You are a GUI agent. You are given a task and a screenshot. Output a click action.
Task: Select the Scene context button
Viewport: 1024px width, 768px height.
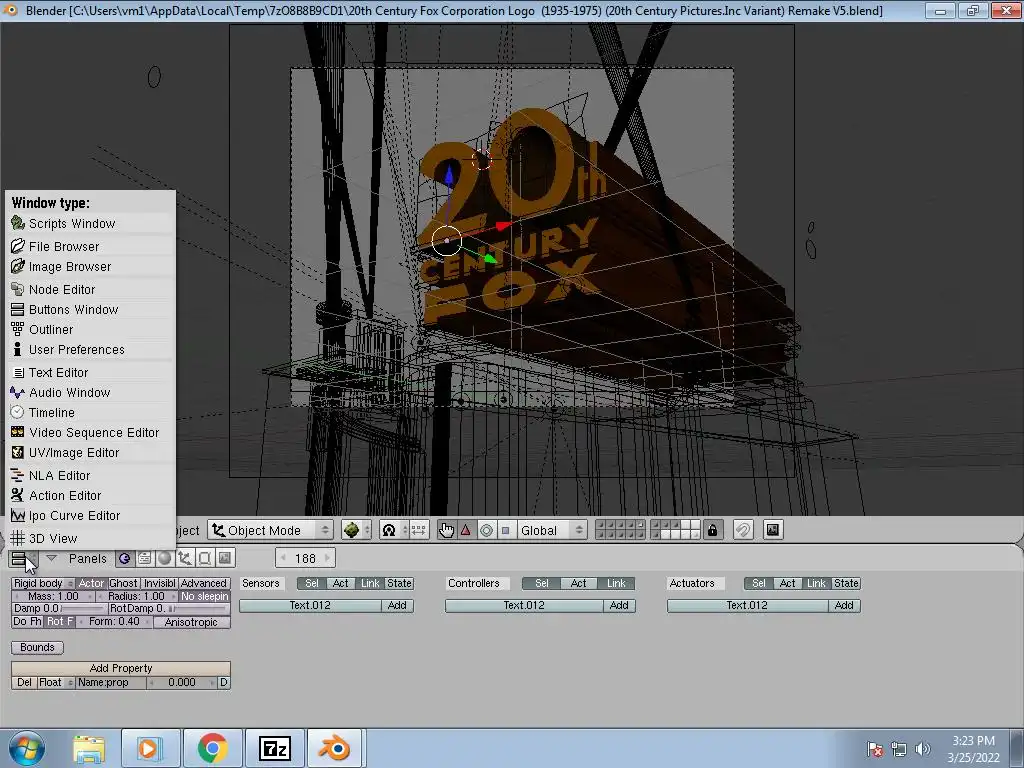[225, 558]
